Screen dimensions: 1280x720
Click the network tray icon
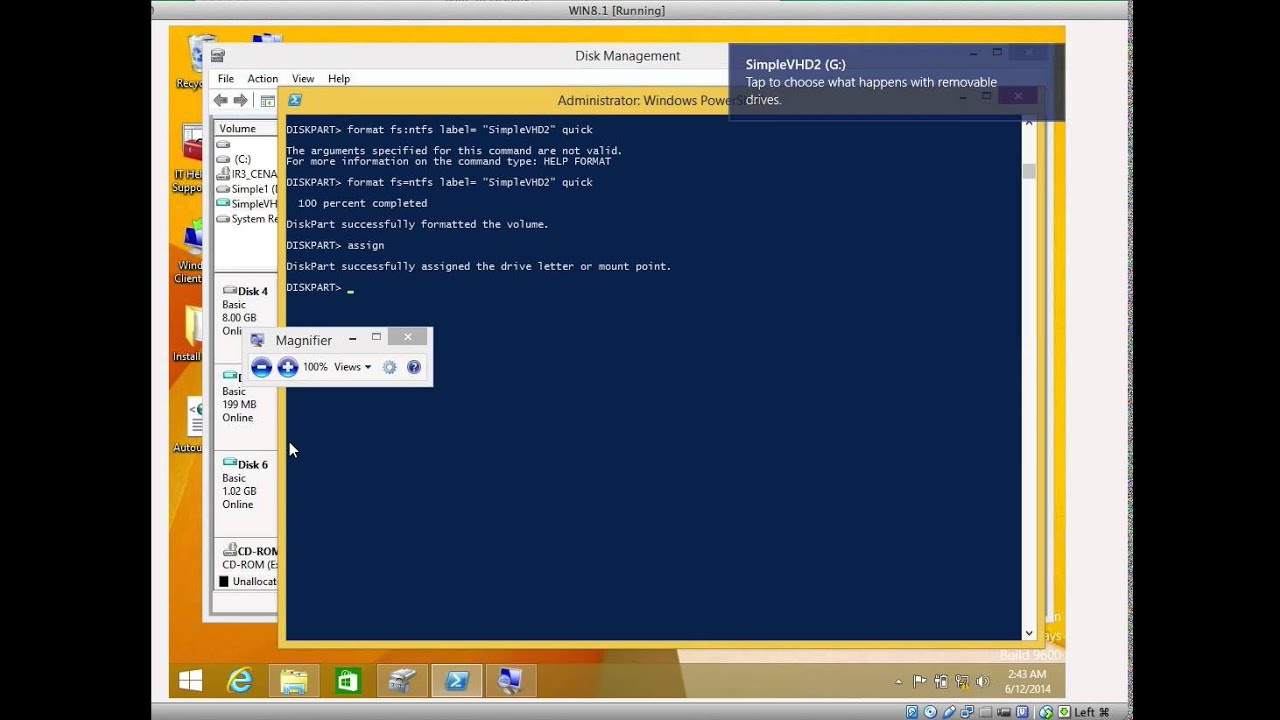[x=962, y=682]
